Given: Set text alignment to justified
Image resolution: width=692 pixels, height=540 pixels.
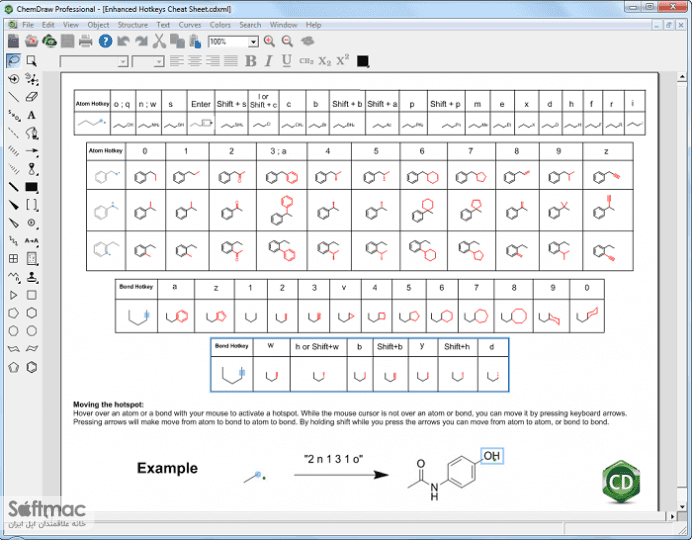Looking at the screenshot, I should tap(230, 61).
